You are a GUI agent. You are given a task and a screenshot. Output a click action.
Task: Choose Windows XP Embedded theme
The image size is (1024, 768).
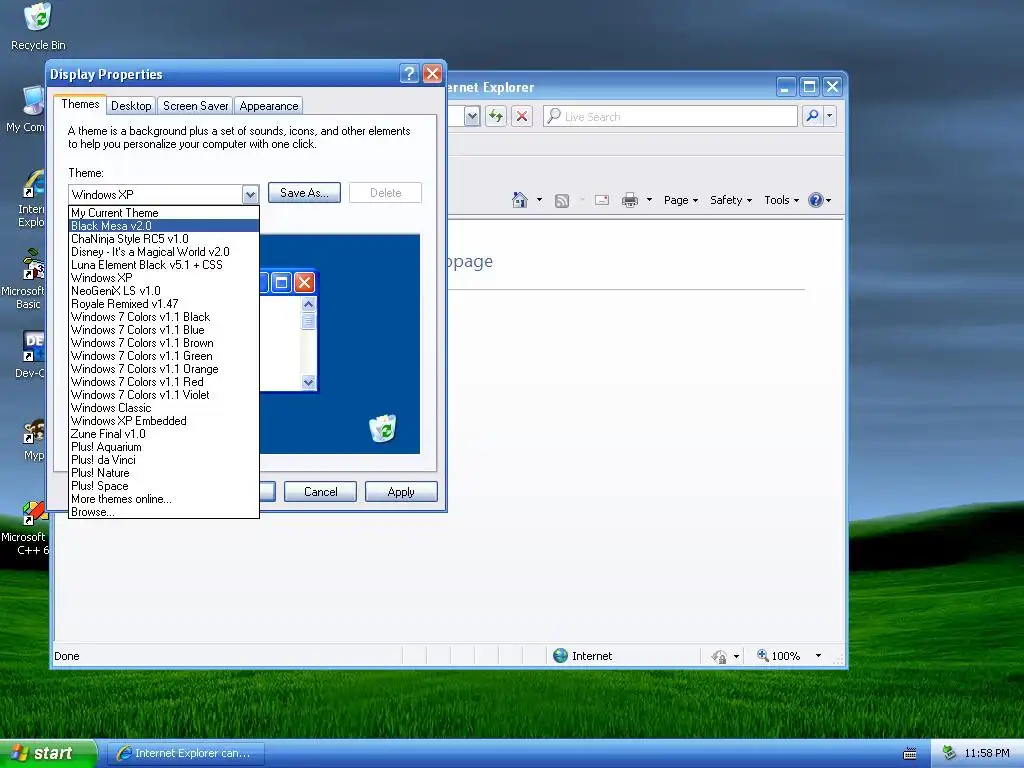164,421
